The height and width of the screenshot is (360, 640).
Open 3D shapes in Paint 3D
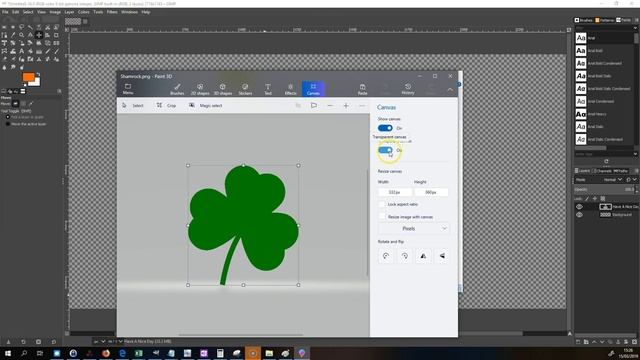(x=222, y=89)
